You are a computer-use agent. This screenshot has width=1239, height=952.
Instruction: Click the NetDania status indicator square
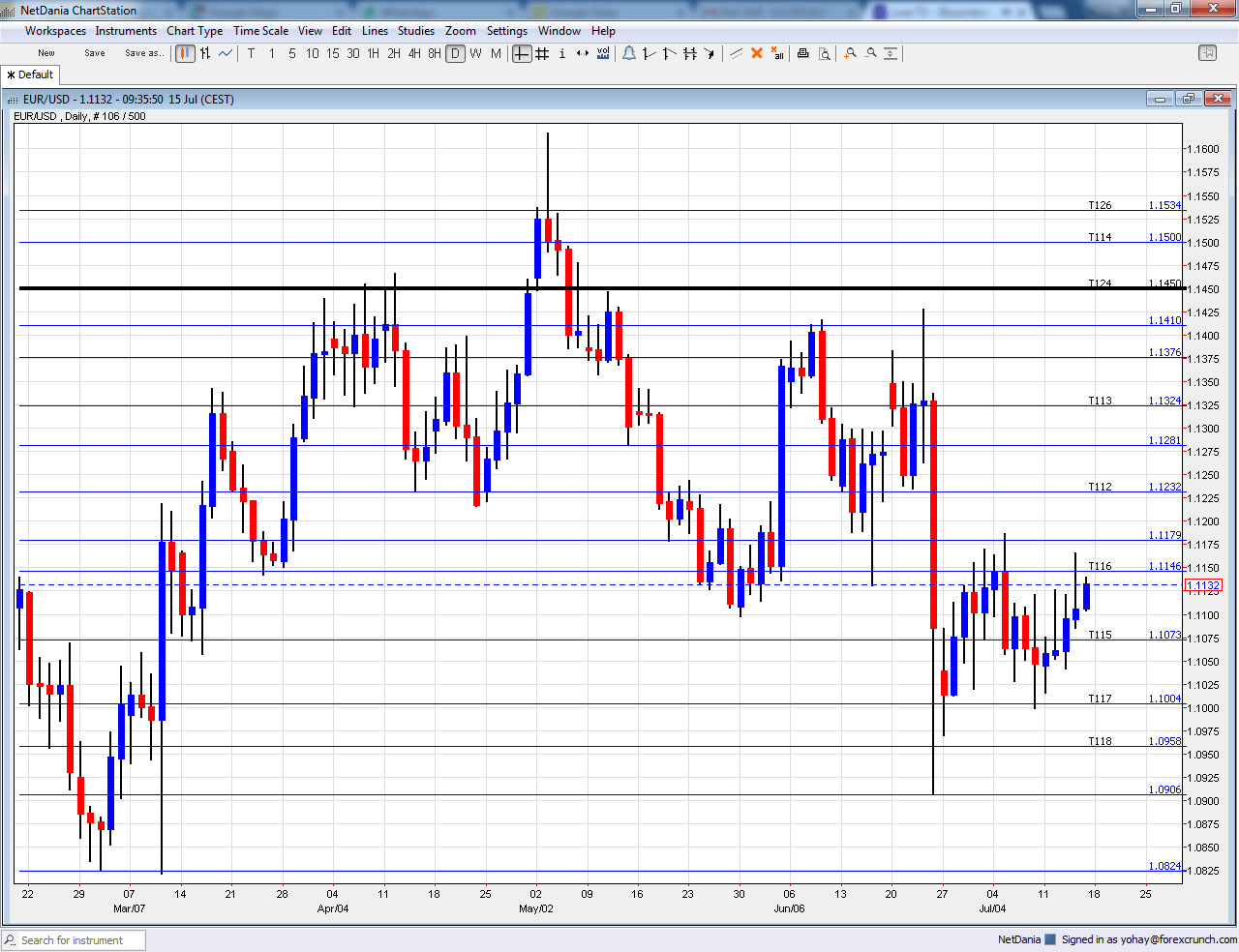pyautogui.click(x=1050, y=939)
